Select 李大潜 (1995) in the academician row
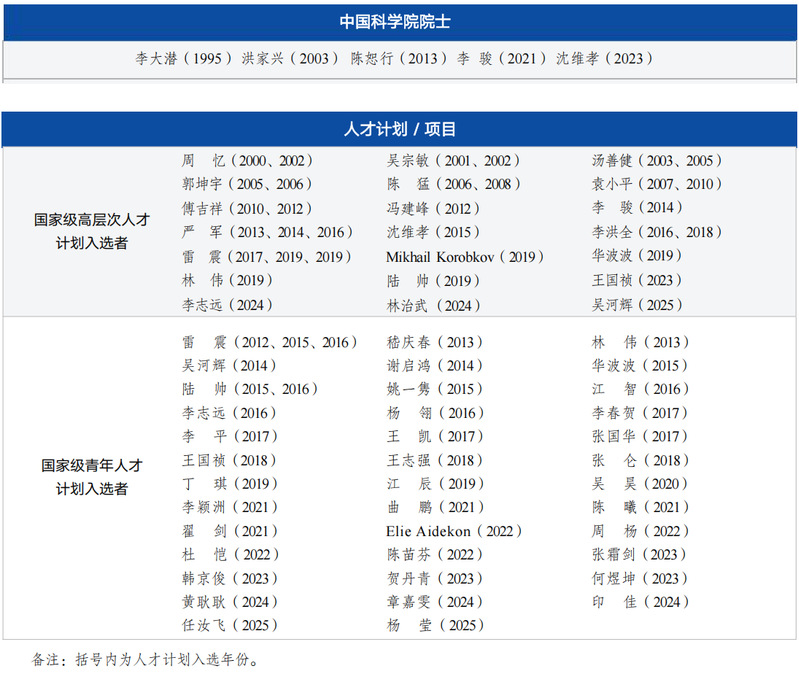 pos(184,59)
